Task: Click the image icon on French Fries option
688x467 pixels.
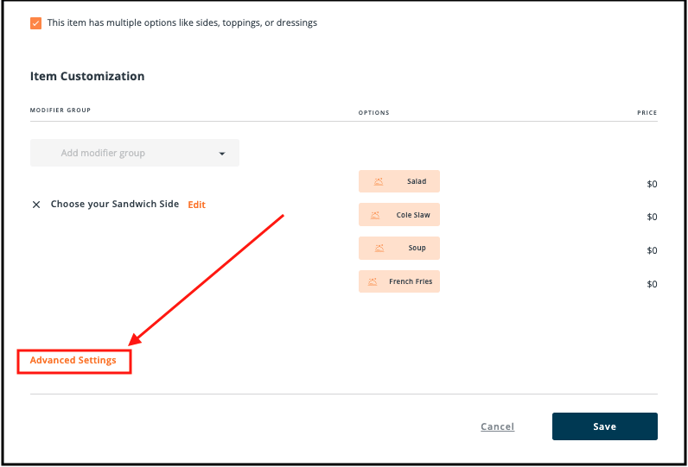Action: [x=373, y=282]
